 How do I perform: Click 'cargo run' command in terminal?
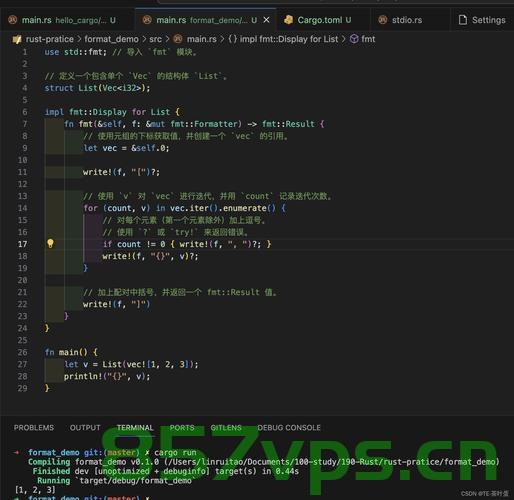(x=175, y=452)
